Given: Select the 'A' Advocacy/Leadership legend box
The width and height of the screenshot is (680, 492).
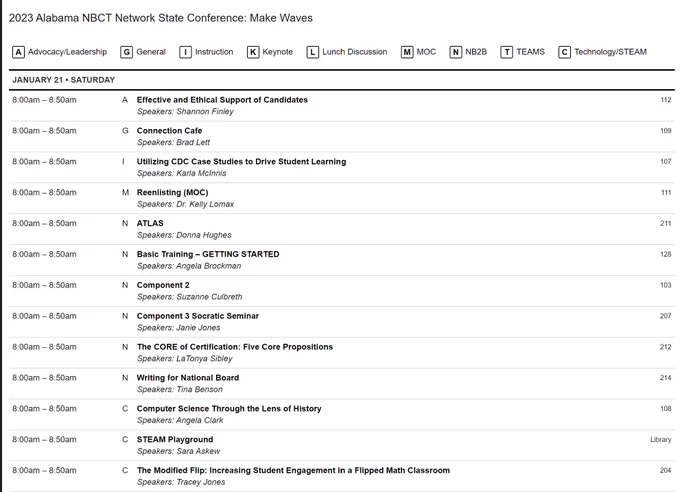Looking at the screenshot, I should tap(18, 52).
